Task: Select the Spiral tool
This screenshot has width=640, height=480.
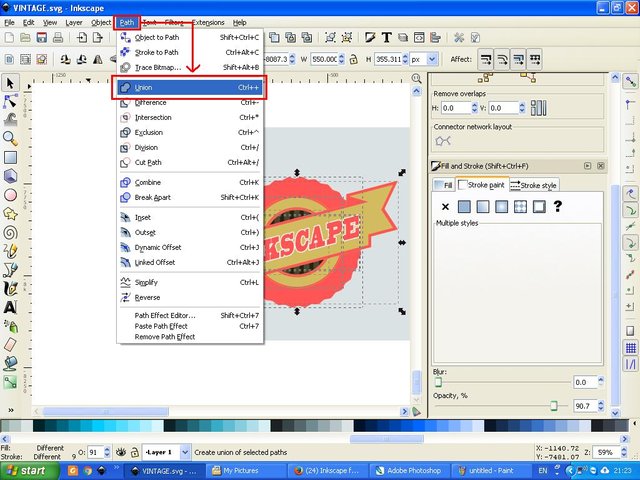Action: coord(10,233)
